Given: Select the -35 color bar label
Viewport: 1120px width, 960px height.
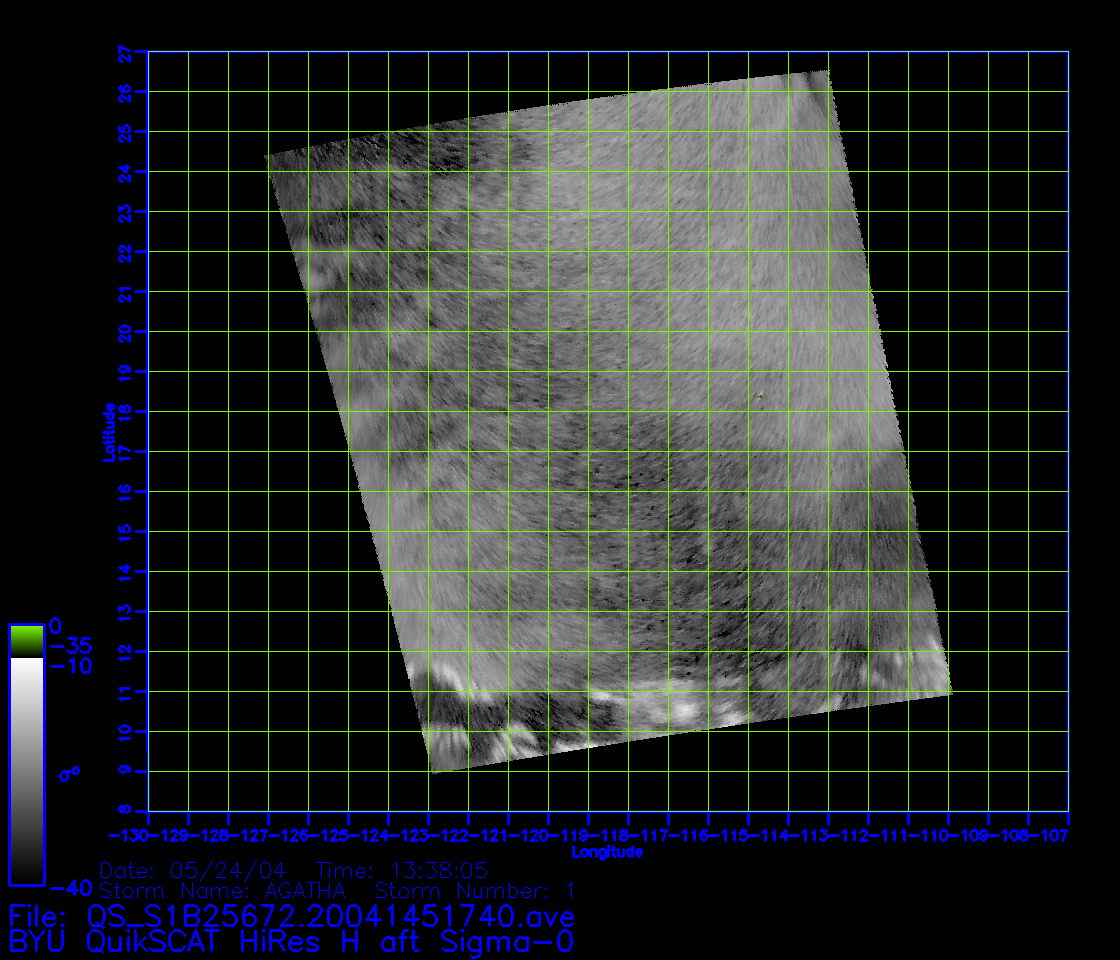Looking at the screenshot, I should click(70, 646).
